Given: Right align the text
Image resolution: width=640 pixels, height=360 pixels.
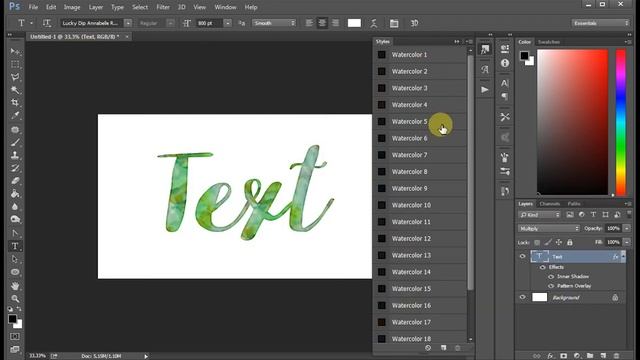Looking at the screenshot, I should coord(335,23).
